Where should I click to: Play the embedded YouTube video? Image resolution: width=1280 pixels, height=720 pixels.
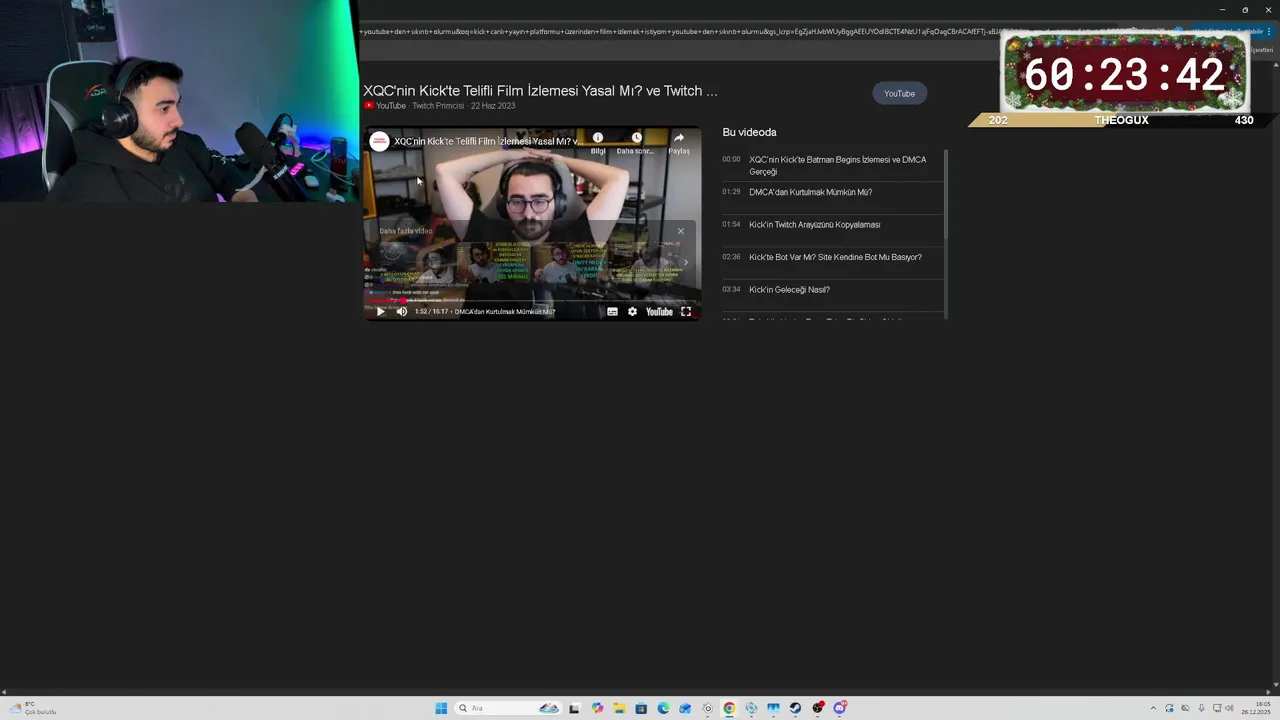[x=380, y=312]
